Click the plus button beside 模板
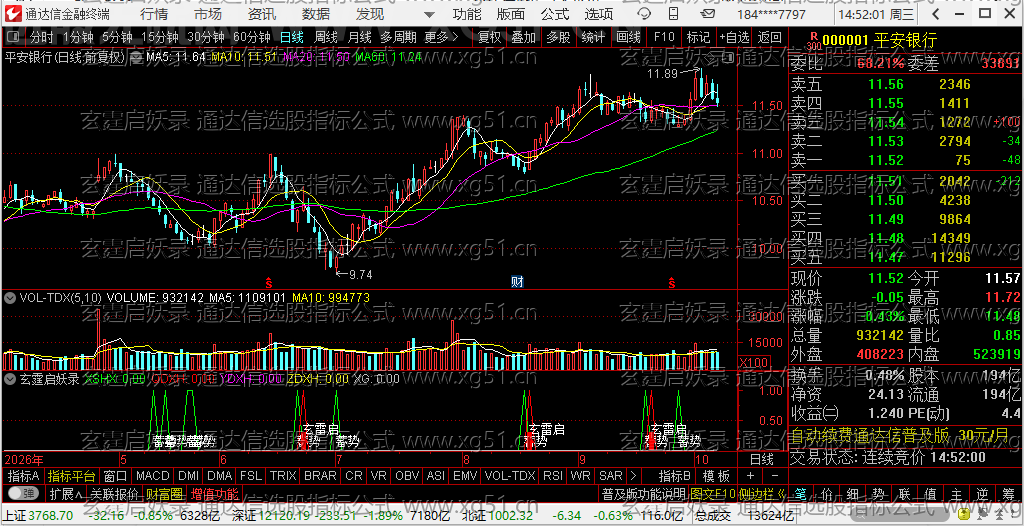This screenshot has width=1024, height=526. coord(750,475)
